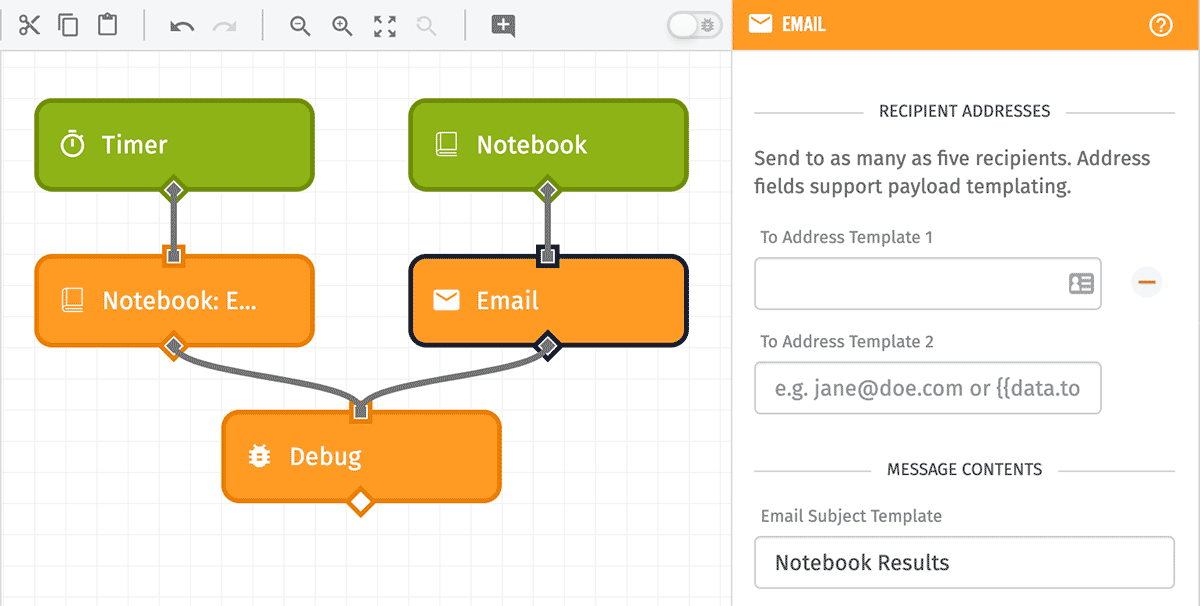
Task: Click Debug node input square connector
Action: point(361,412)
